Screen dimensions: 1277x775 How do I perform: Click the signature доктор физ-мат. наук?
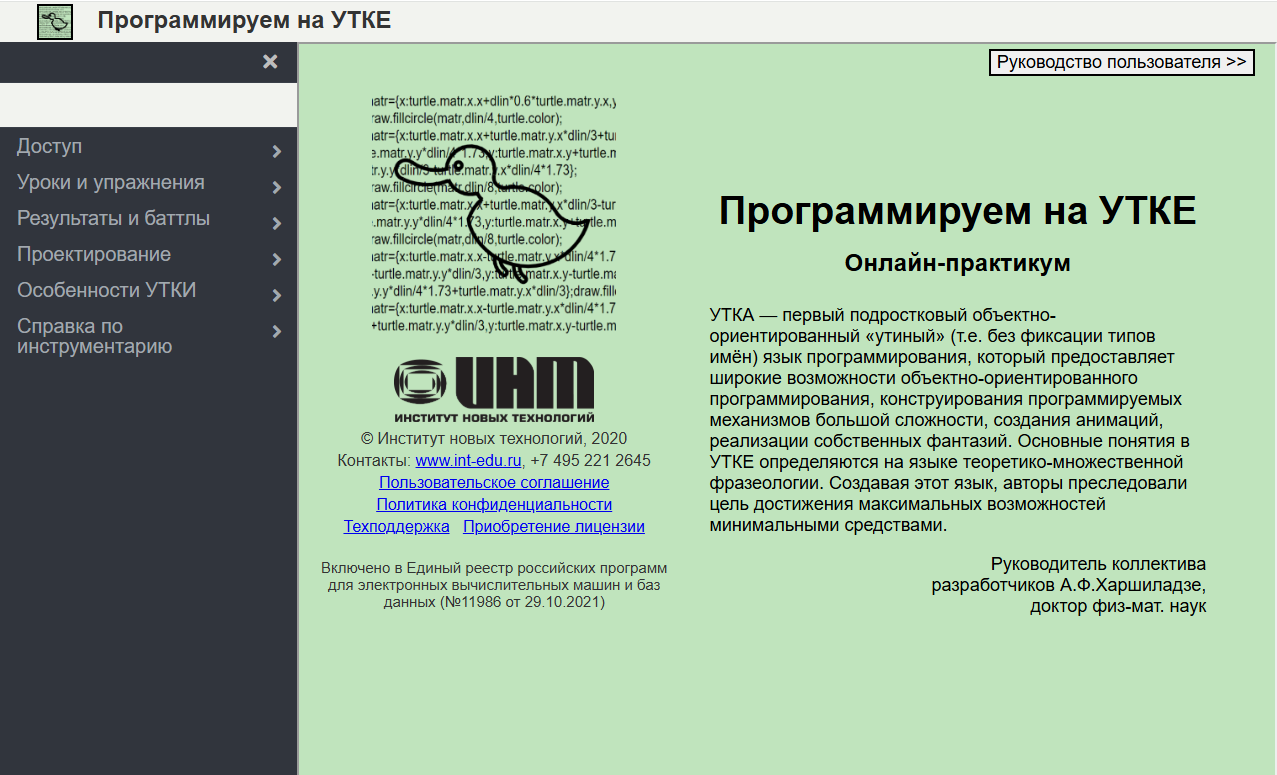pyautogui.click(x=1118, y=606)
